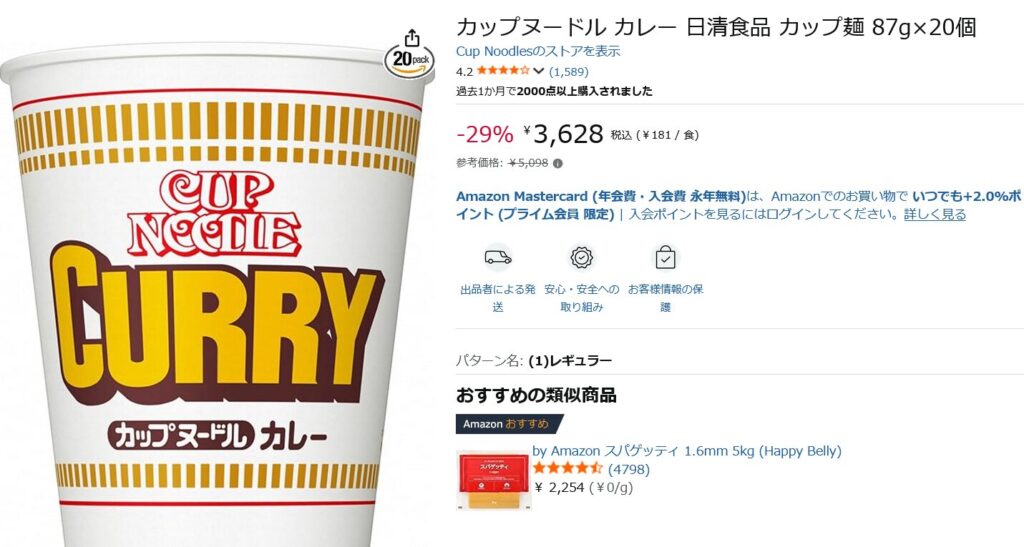
Task: Click the spaghetti product thumbnail
Action: tap(493, 480)
